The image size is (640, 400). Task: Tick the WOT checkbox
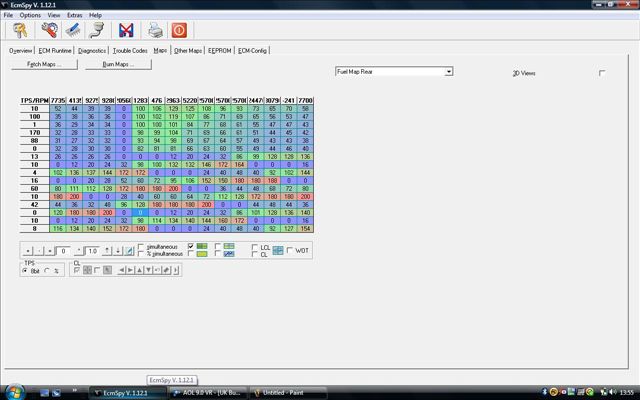point(288,250)
